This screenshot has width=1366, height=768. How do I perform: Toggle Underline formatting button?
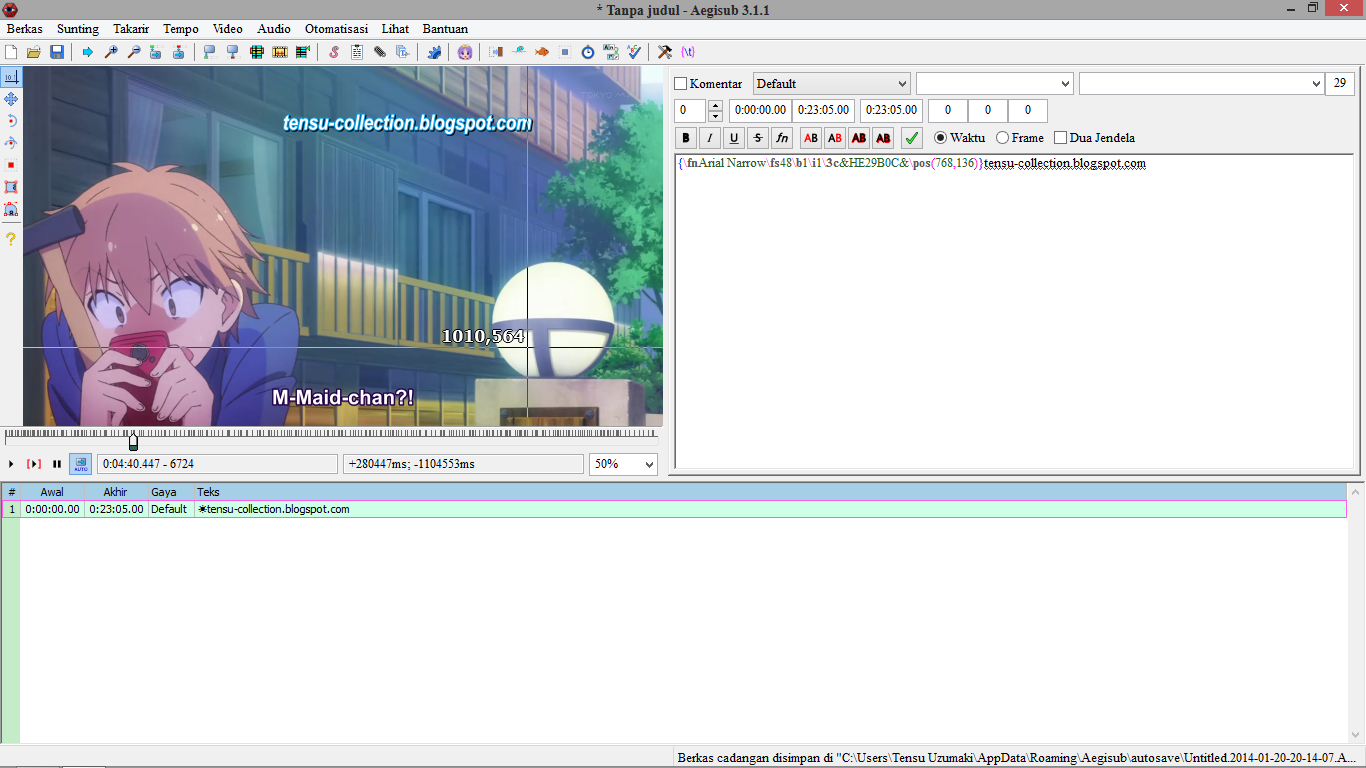(734, 138)
